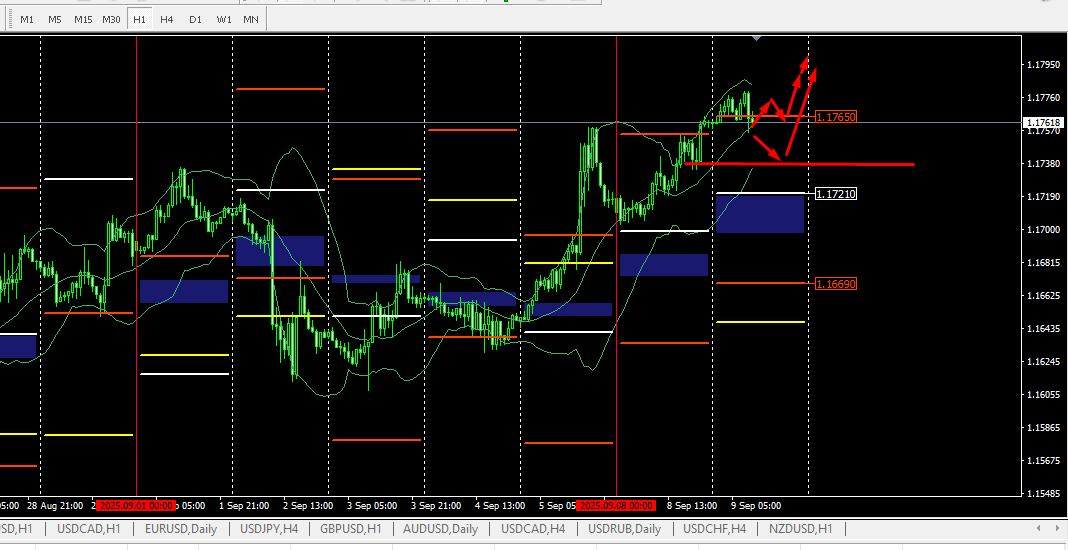Open the USDCAD,H4 chart tab
The image size is (1068, 550).
point(533,528)
